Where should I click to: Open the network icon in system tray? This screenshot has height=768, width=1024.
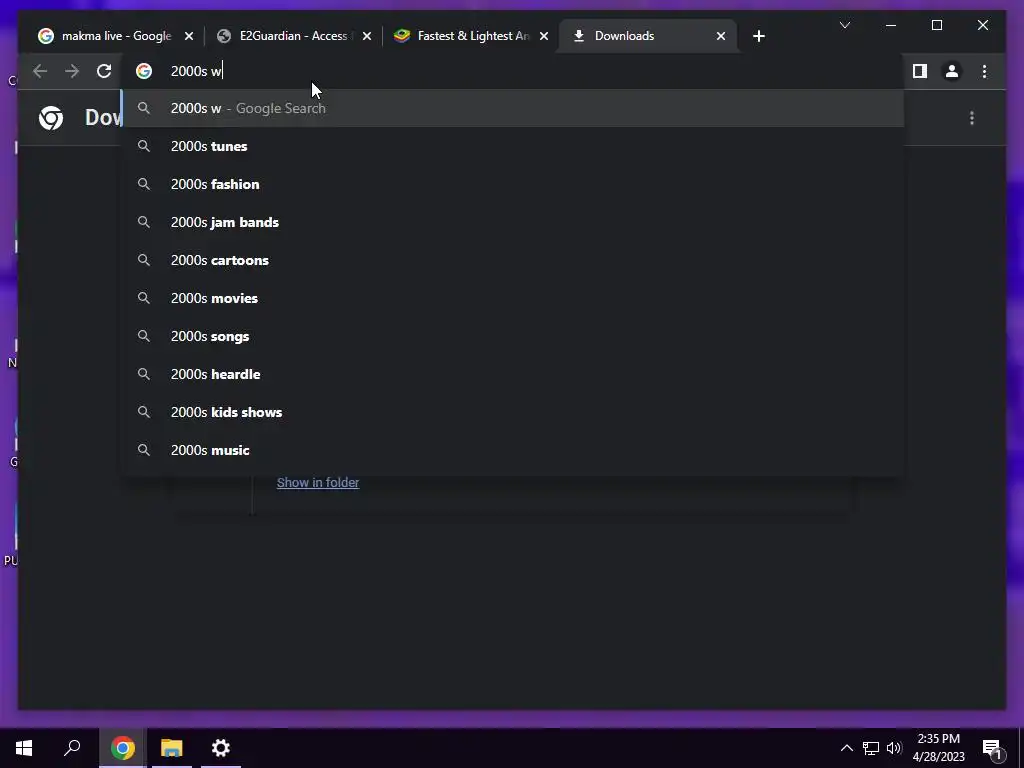tap(871, 748)
